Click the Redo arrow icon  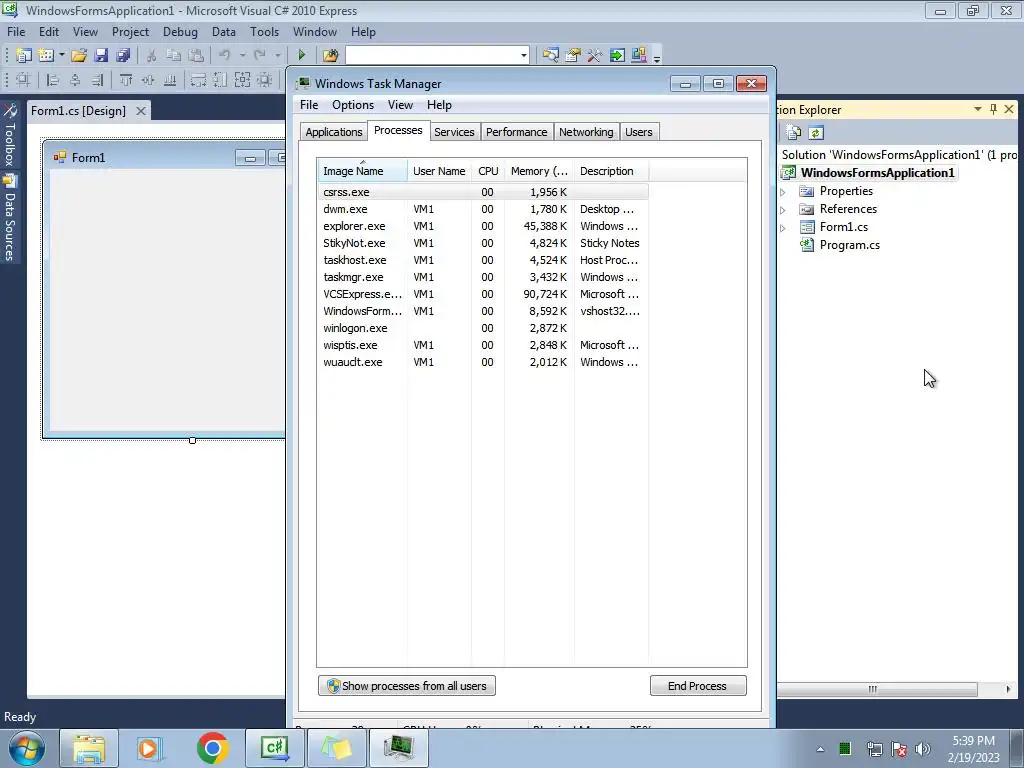click(260, 56)
